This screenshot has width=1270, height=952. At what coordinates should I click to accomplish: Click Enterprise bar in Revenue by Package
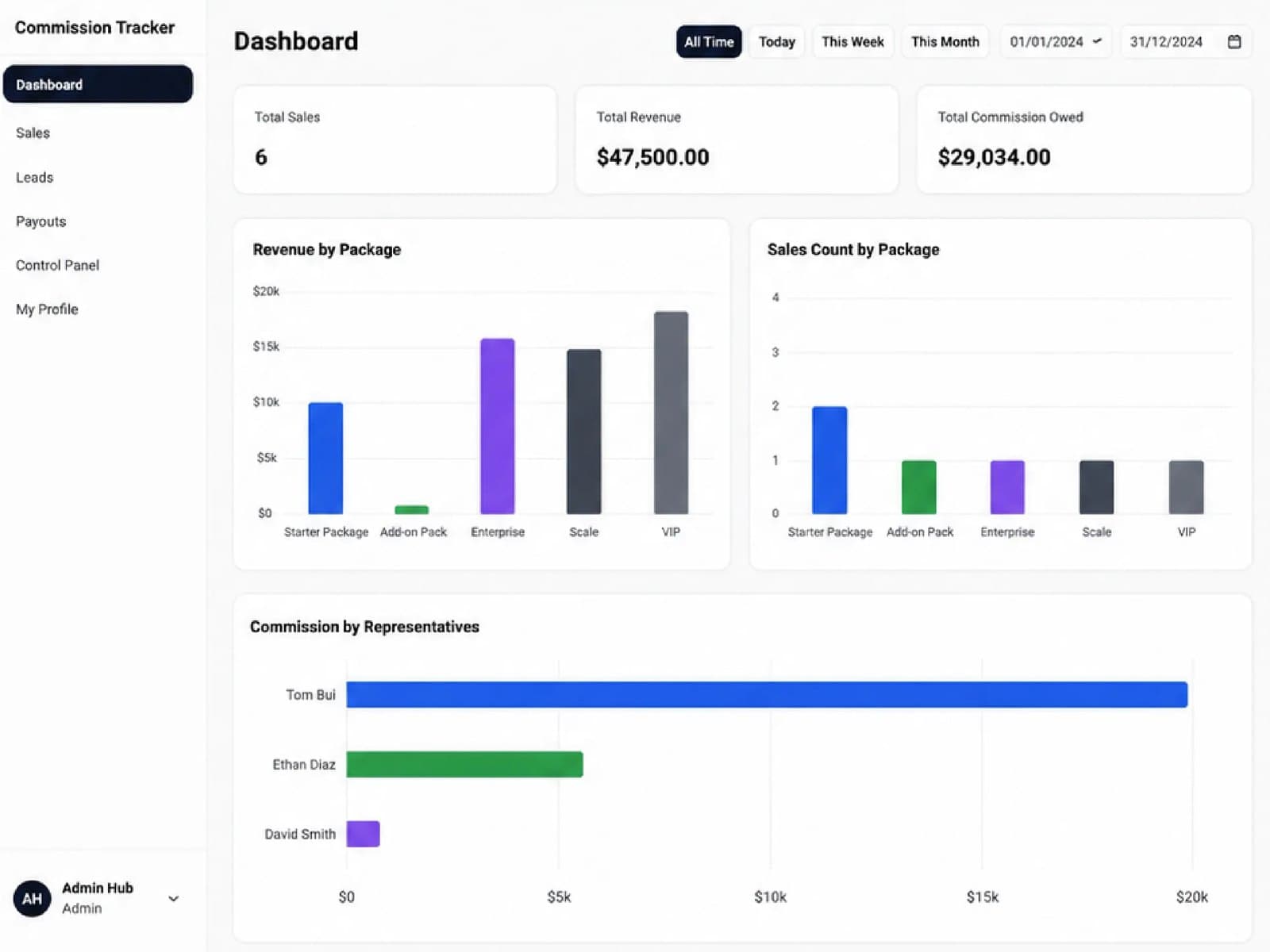coord(498,427)
